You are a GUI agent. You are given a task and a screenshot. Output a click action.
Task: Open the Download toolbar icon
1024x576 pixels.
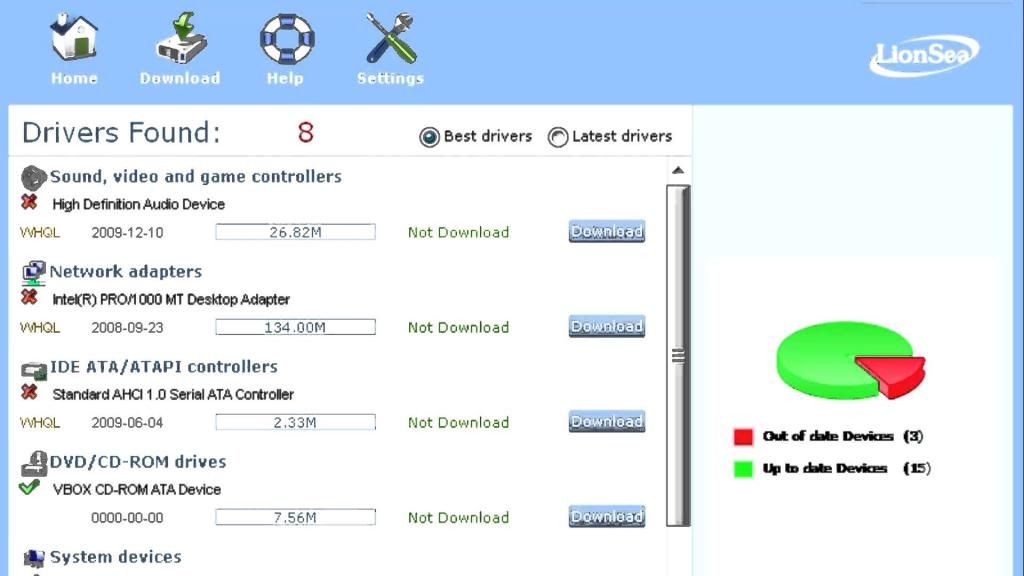[x=180, y=39]
